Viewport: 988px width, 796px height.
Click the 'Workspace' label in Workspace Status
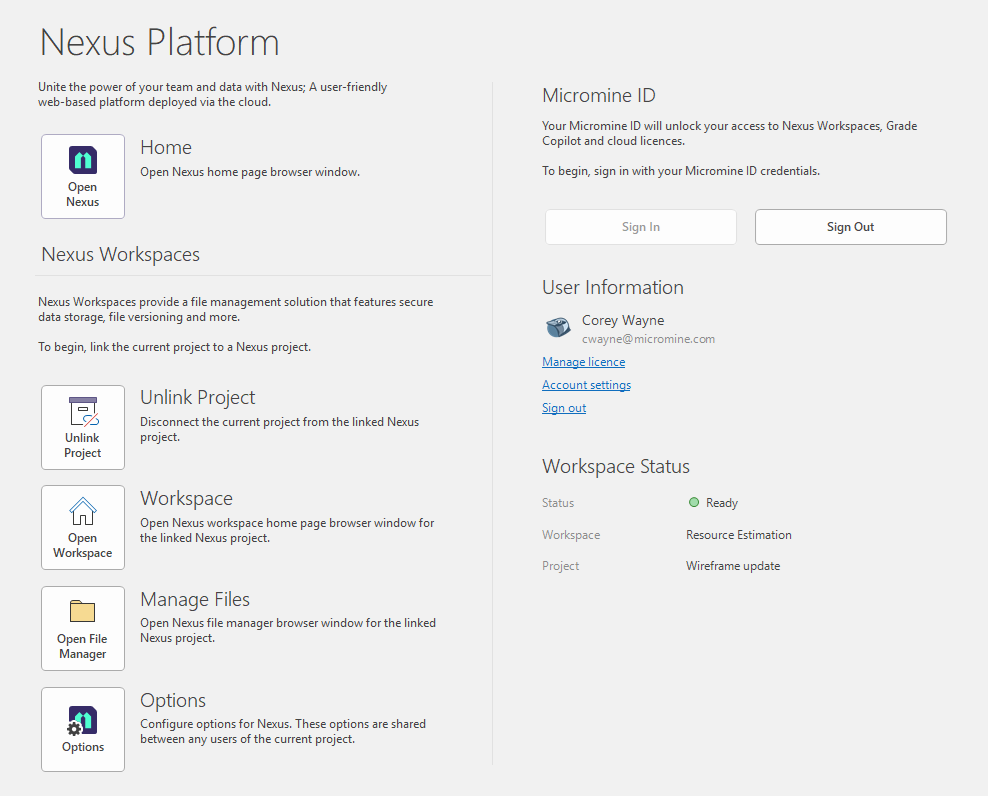(x=571, y=535)
